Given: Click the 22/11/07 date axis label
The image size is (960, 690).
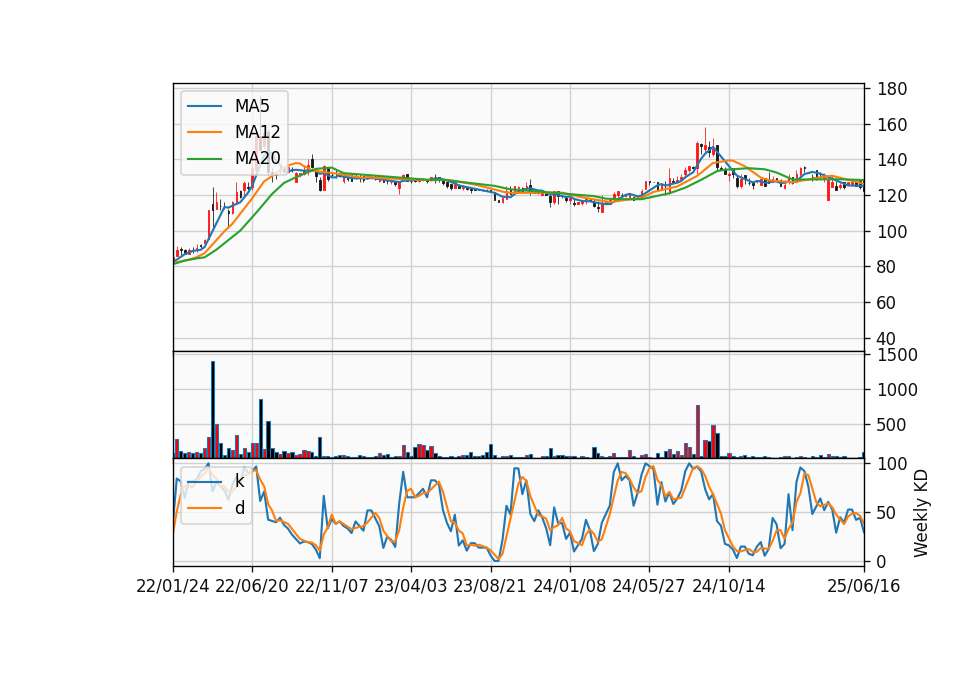Looking at the screenshot, I should click(x=331, y=586).
